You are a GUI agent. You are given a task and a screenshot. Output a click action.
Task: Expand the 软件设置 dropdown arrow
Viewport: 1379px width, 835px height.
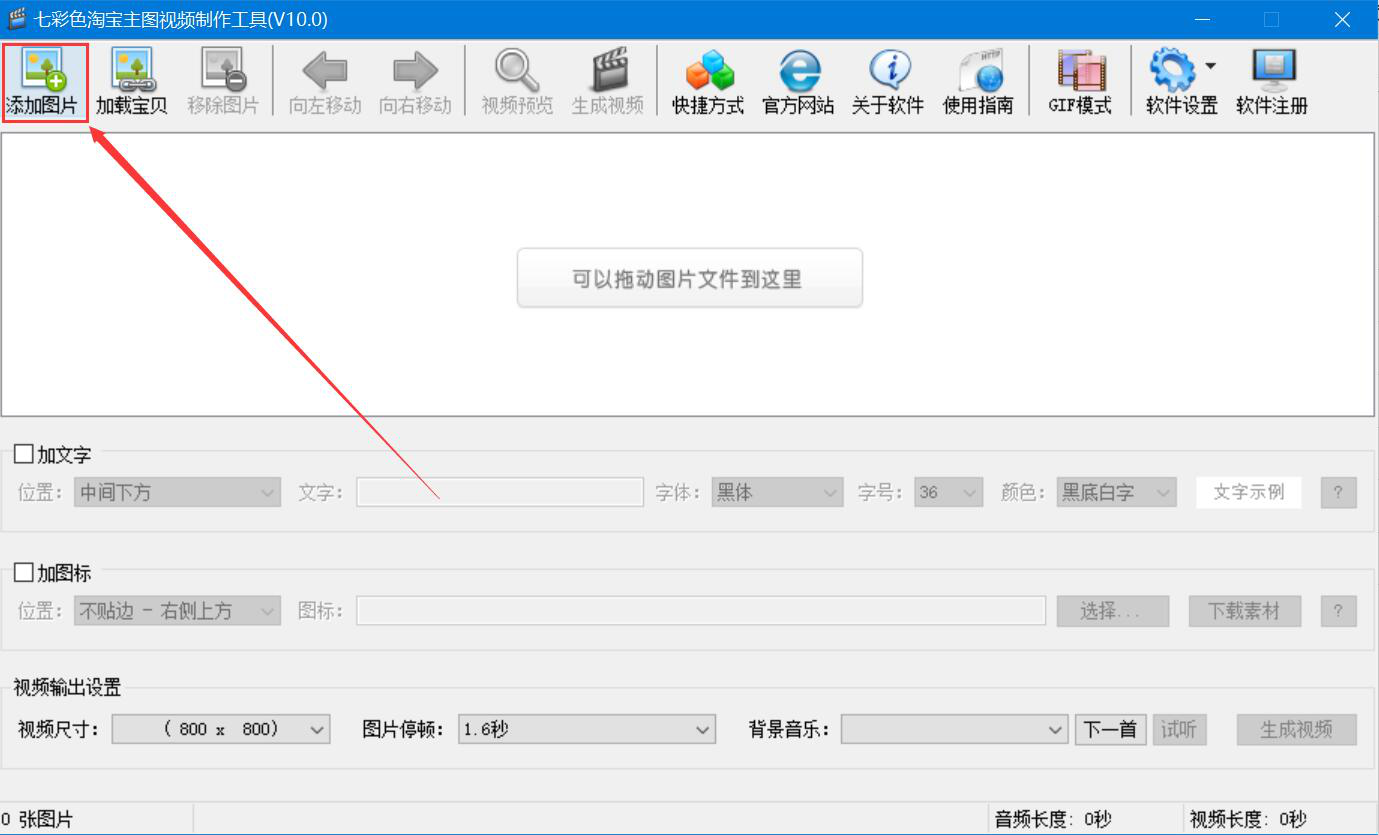(x=1210, y=66)
